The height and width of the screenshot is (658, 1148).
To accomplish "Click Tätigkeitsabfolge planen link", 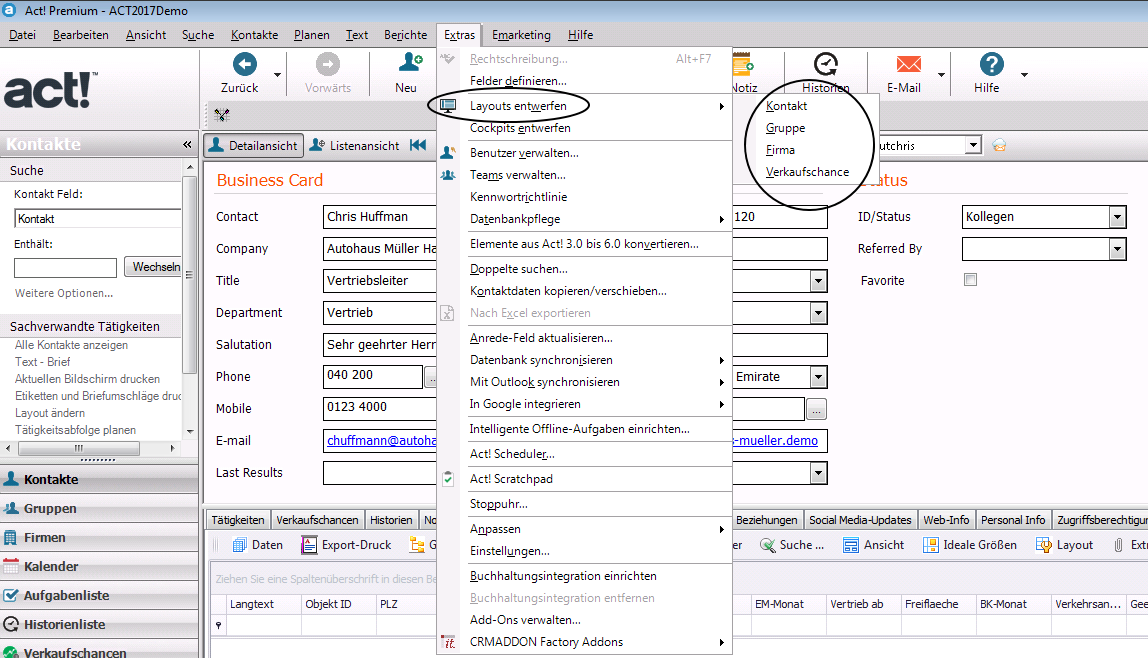I will tap(75, 430).
